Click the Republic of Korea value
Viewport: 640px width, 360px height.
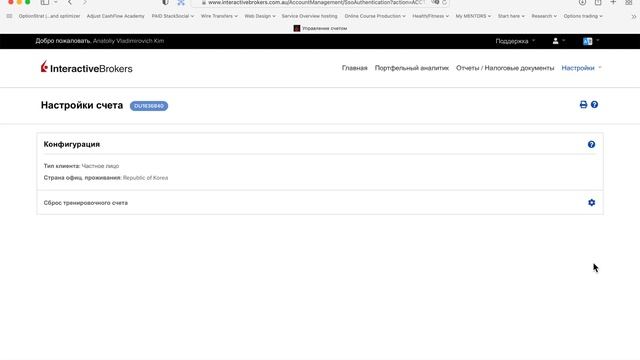pos(145,178)
